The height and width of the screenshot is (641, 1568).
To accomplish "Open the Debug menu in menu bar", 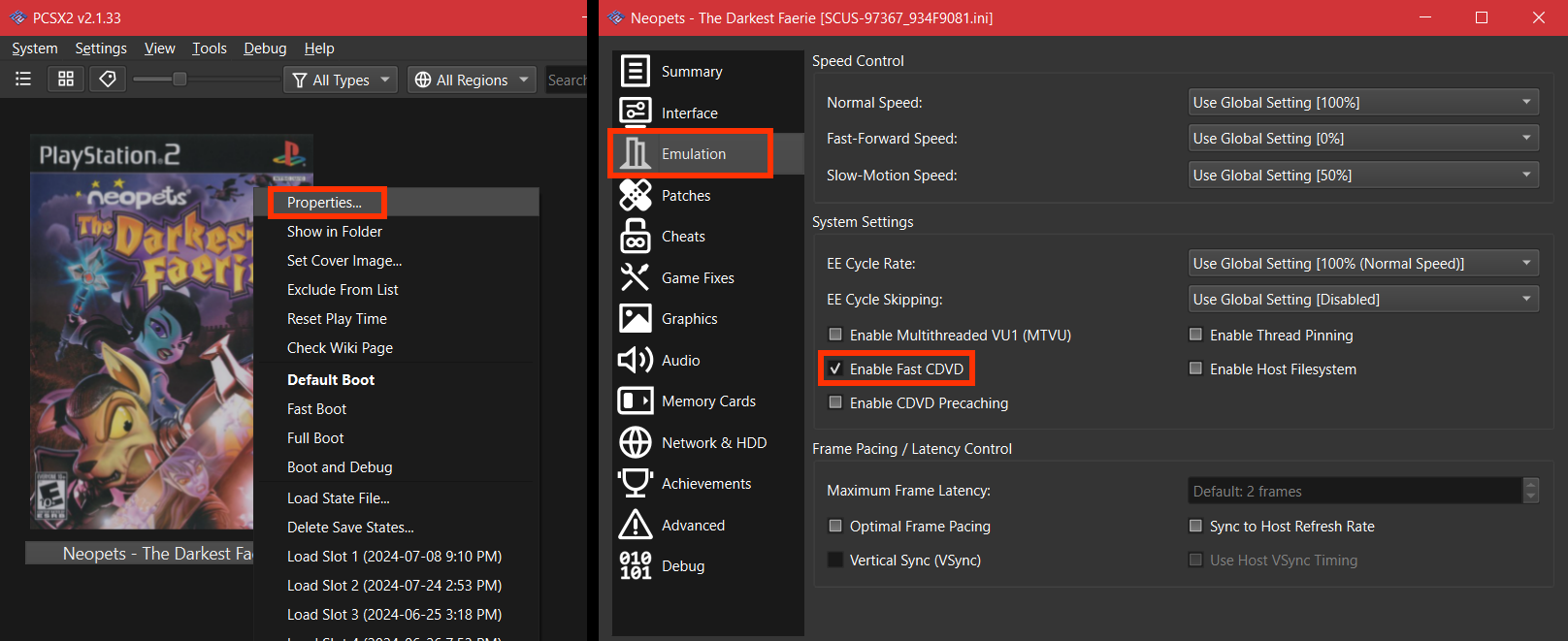I will (265, 48).
